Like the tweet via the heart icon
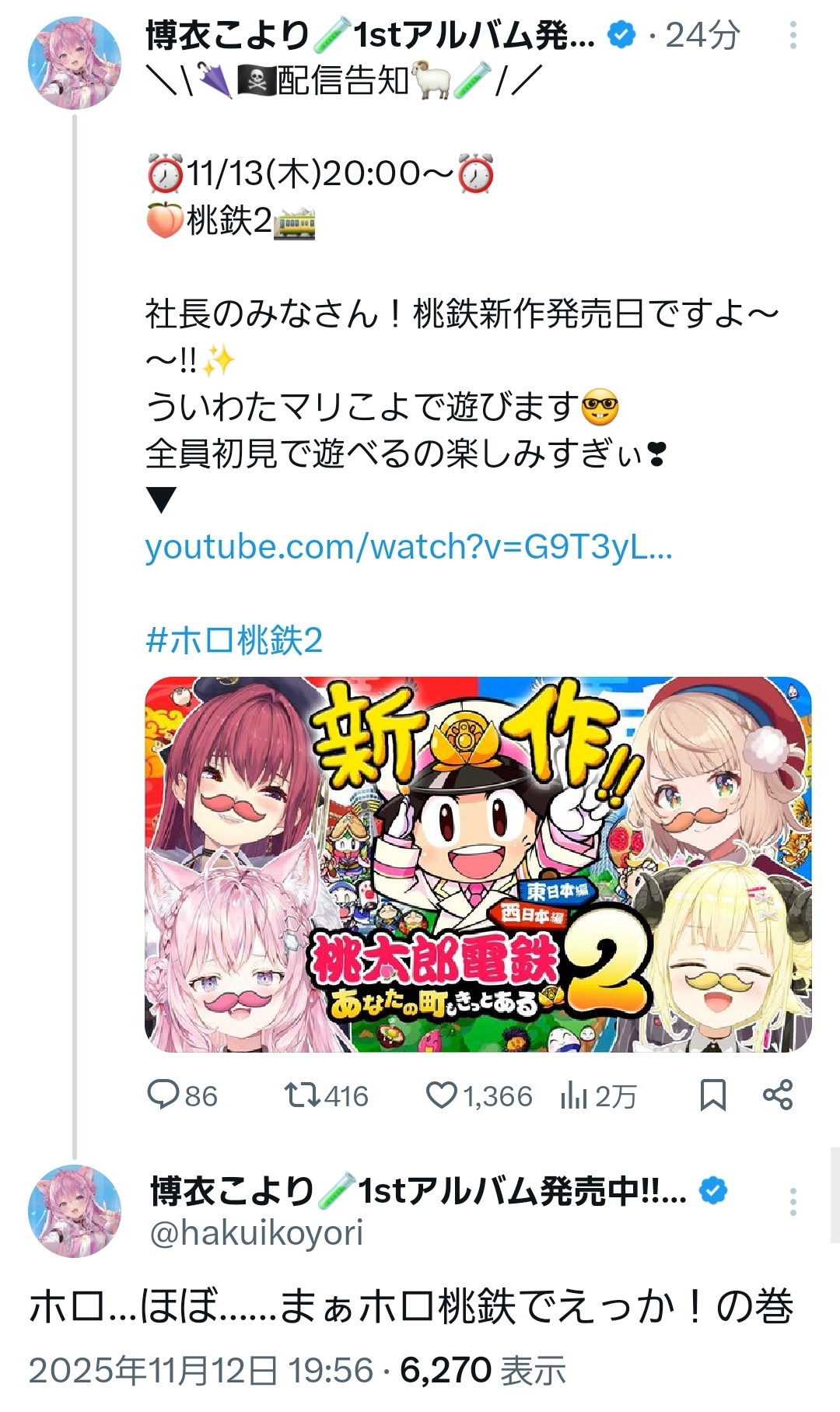 [x=441, y=1095]
